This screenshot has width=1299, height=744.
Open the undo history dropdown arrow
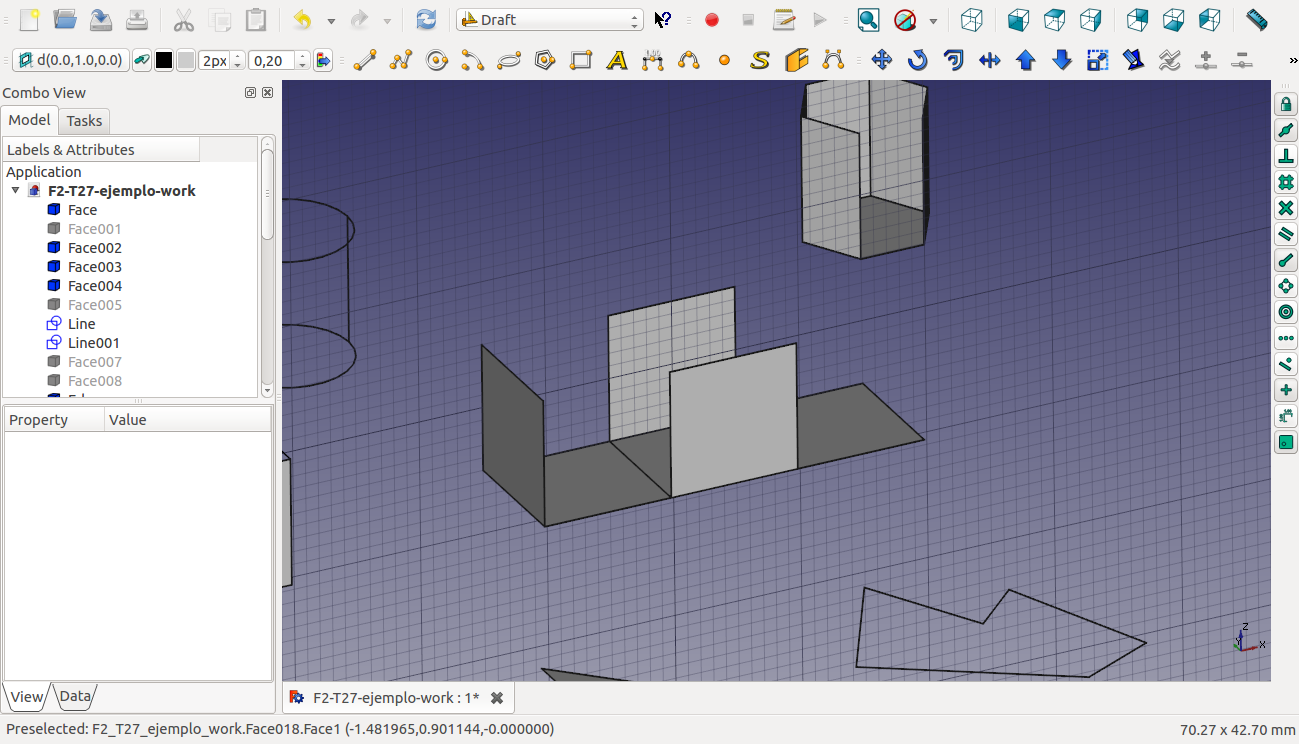(331, 20)
